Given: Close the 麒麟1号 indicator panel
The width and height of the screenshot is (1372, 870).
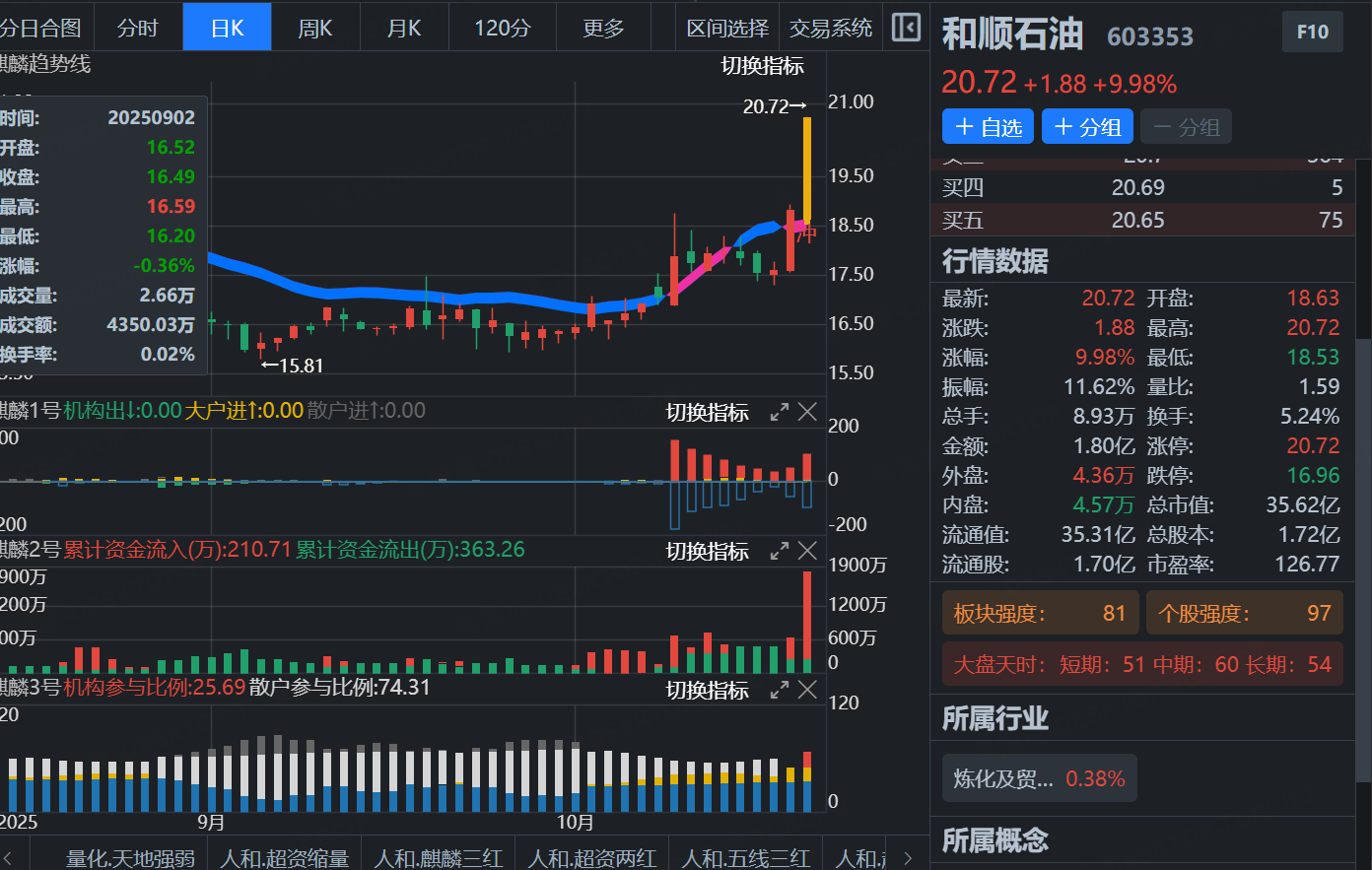Looking at the screenshot, I should (x=807, y=413).
